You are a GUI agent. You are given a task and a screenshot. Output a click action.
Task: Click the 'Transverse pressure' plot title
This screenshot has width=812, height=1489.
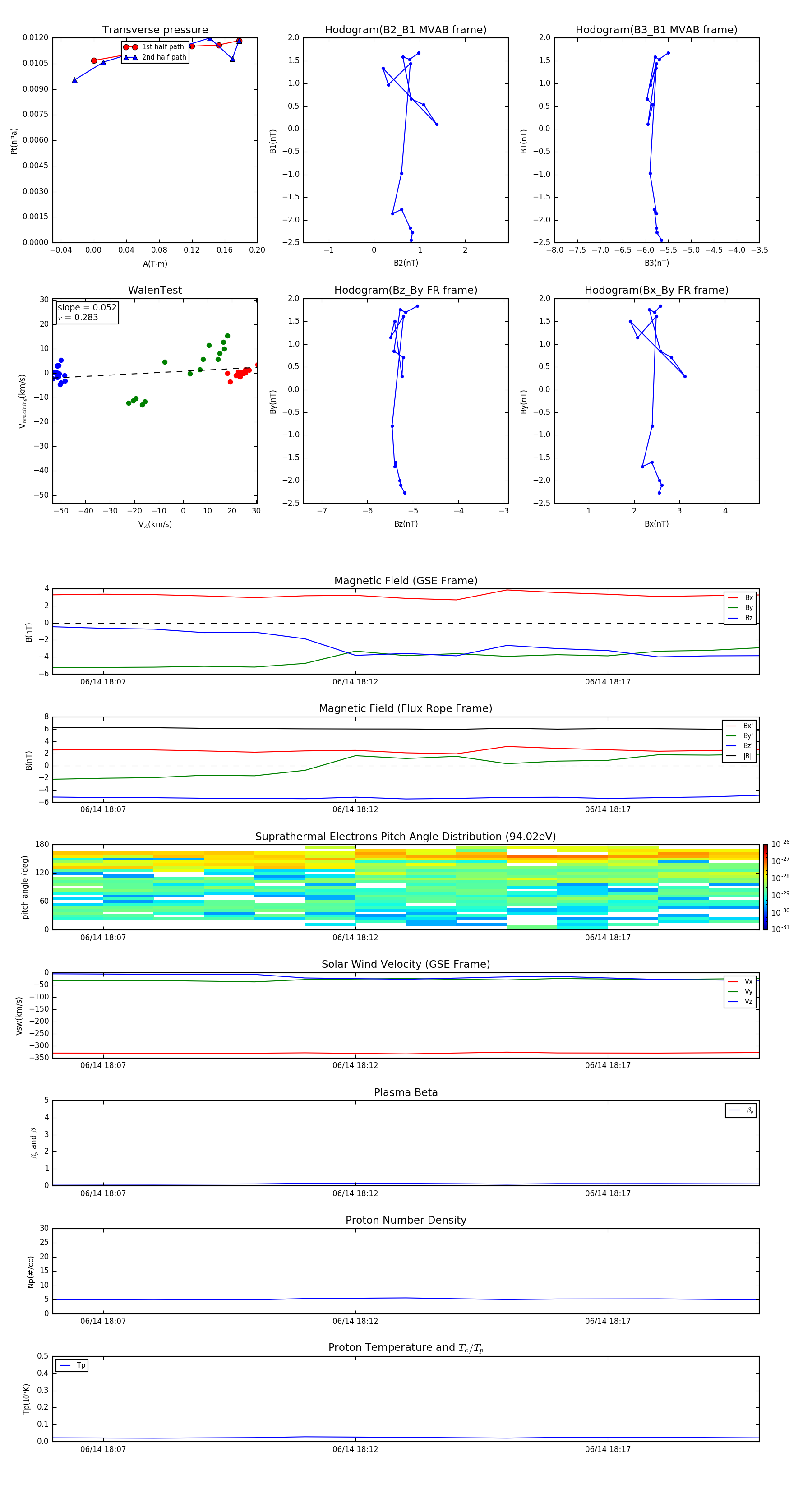[155, 30]
